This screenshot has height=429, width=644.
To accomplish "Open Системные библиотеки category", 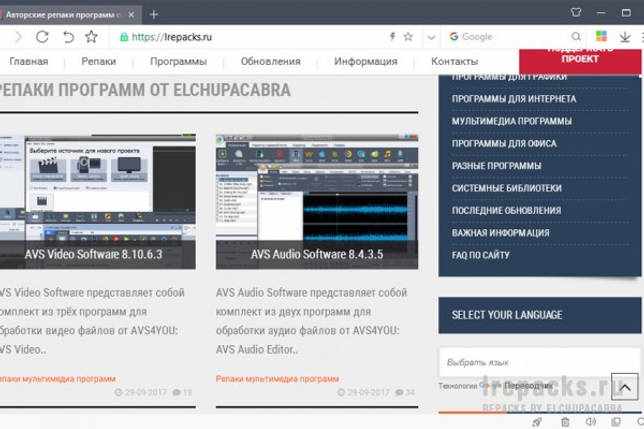I will tap(506, 188).
